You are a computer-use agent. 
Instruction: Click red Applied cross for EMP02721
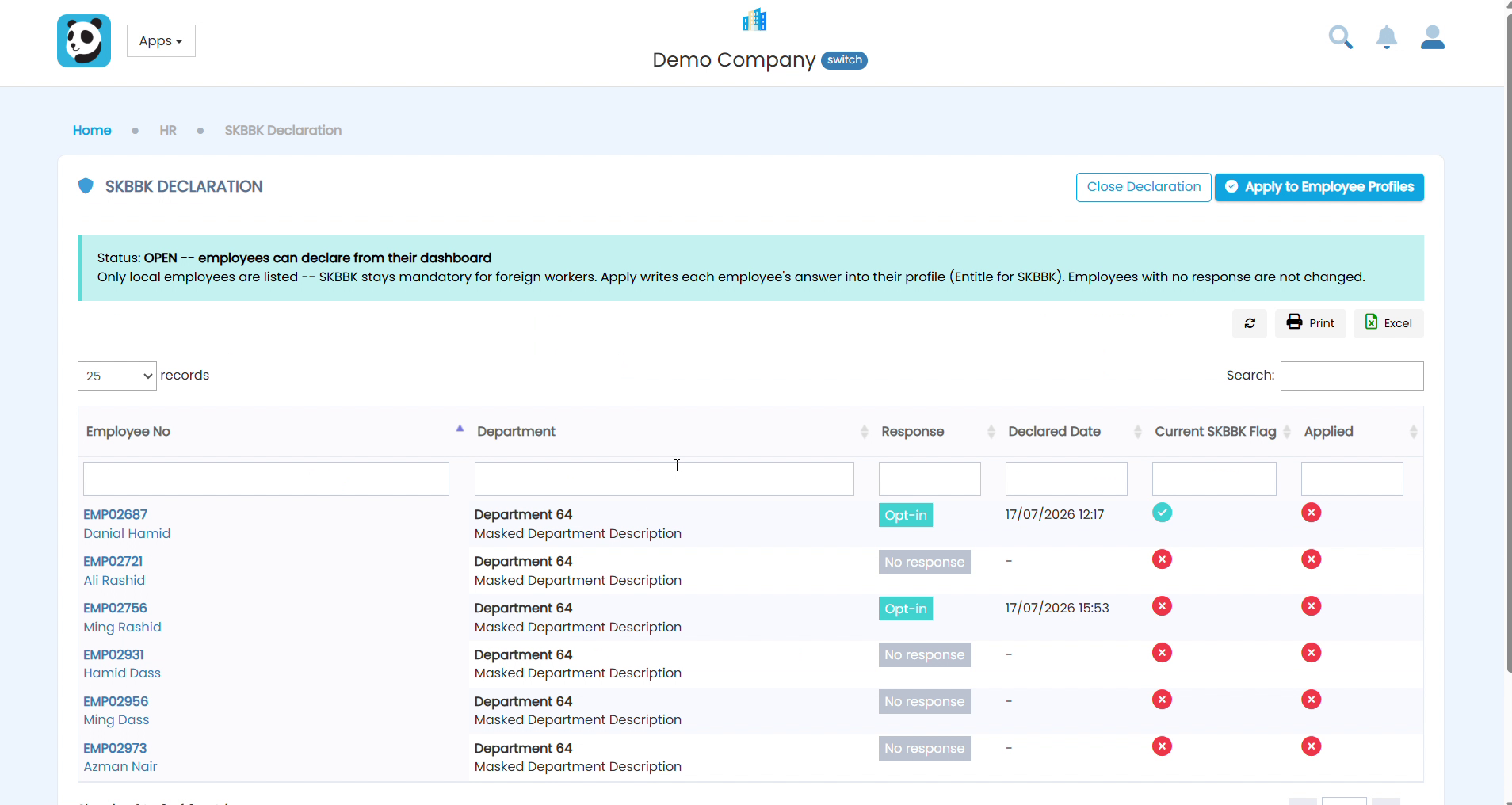1312,559
